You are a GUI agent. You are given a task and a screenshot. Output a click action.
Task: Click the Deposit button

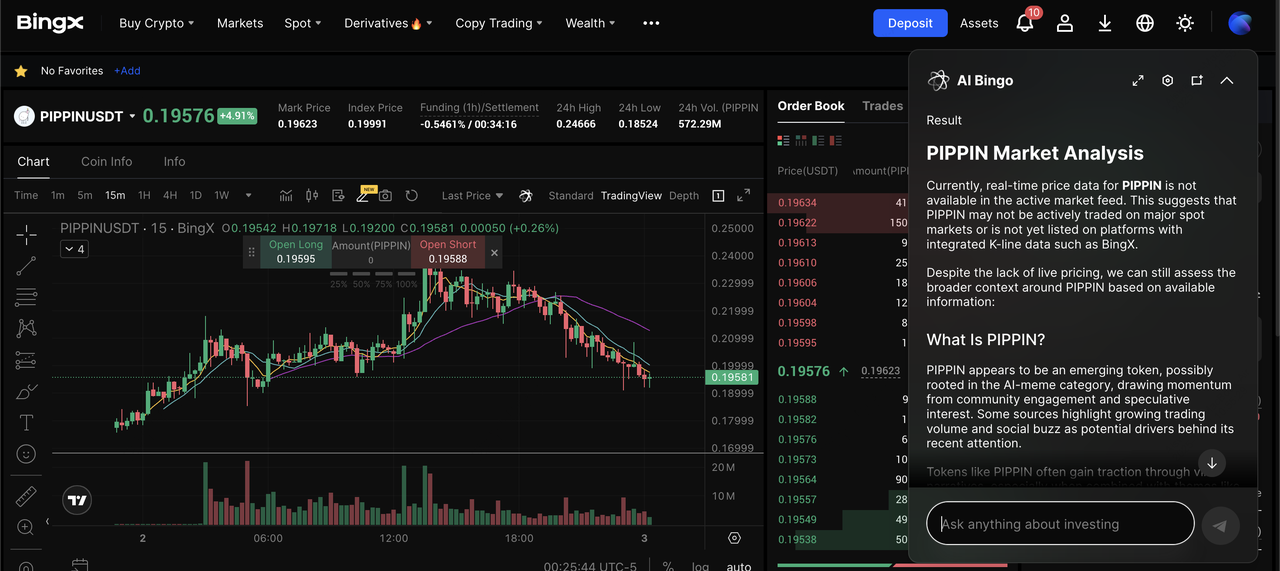[x=910, y=23]
